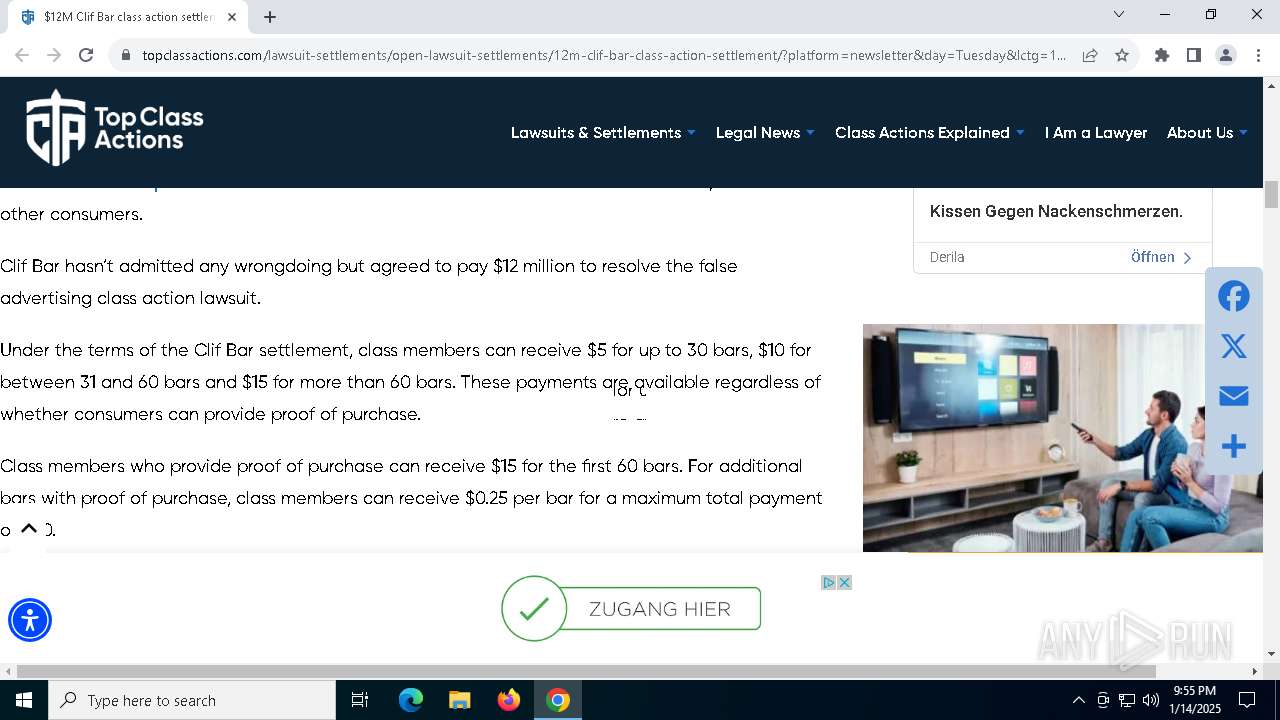This screenshot has width=1280, height=720.
Task: Open the Chrome profile avatar
Action: pos(1226,55)
